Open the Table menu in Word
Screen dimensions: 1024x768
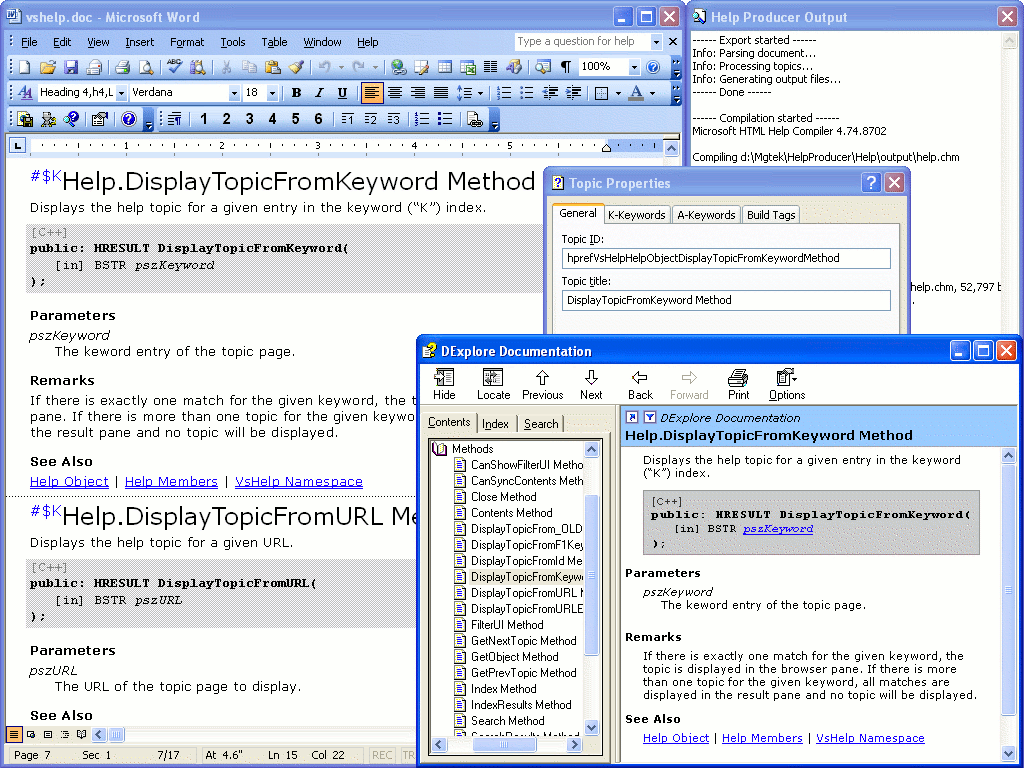click(274, 42)
